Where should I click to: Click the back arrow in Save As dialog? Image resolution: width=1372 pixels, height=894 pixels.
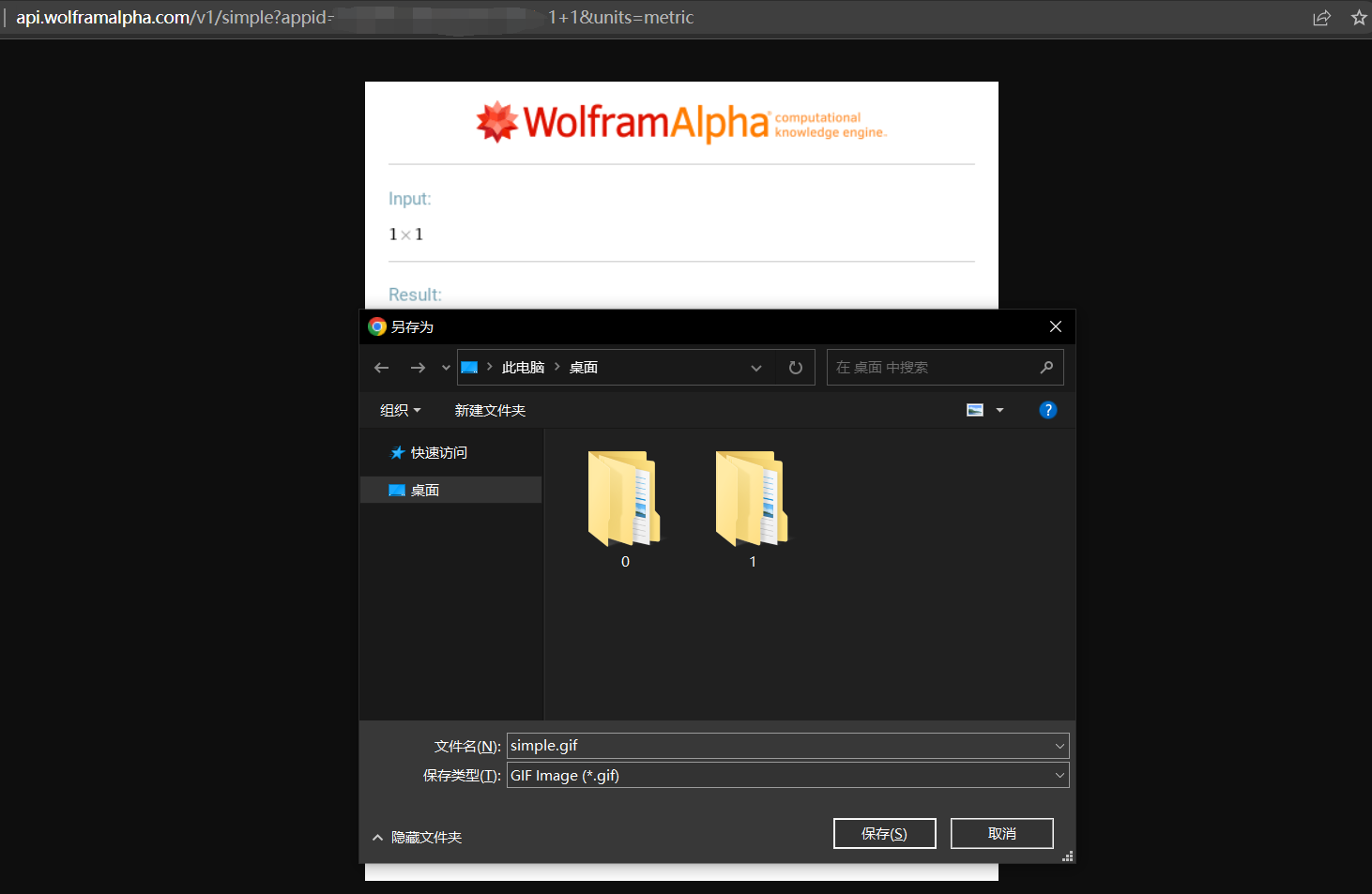pyautogui.click(x=381, y=367)
